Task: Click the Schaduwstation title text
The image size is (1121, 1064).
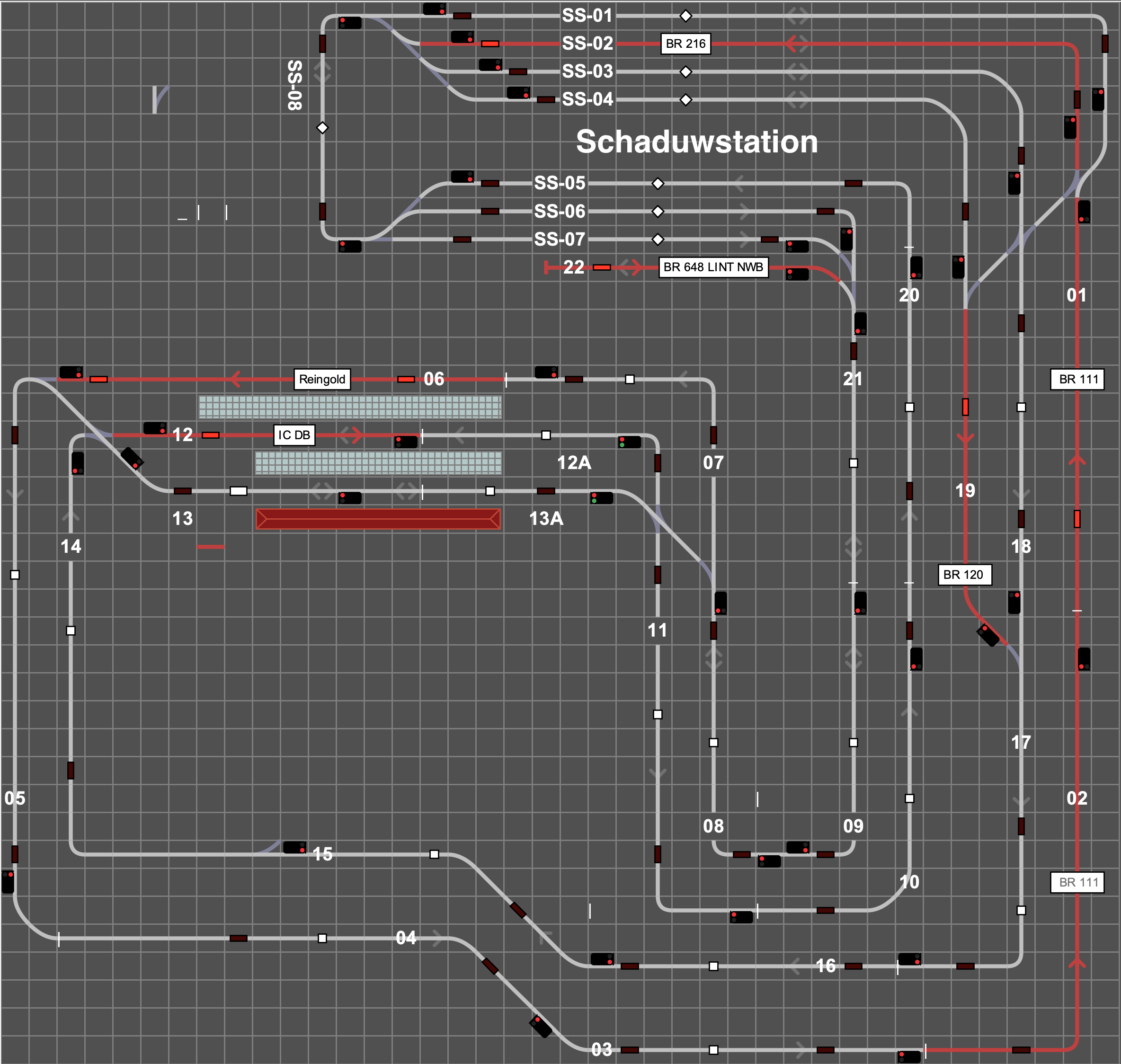Action: pyautogui.click(x=697, y=141)
